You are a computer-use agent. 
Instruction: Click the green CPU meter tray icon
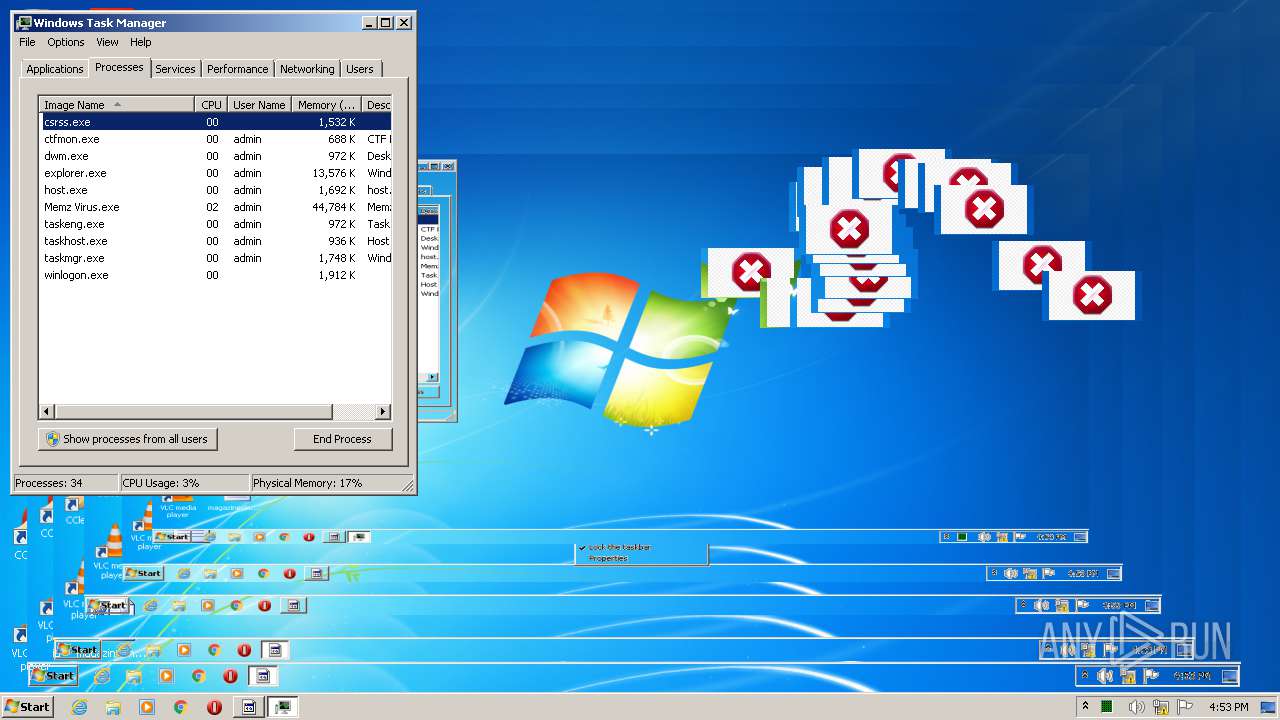pyautogui.click(x=1107, y=707)
